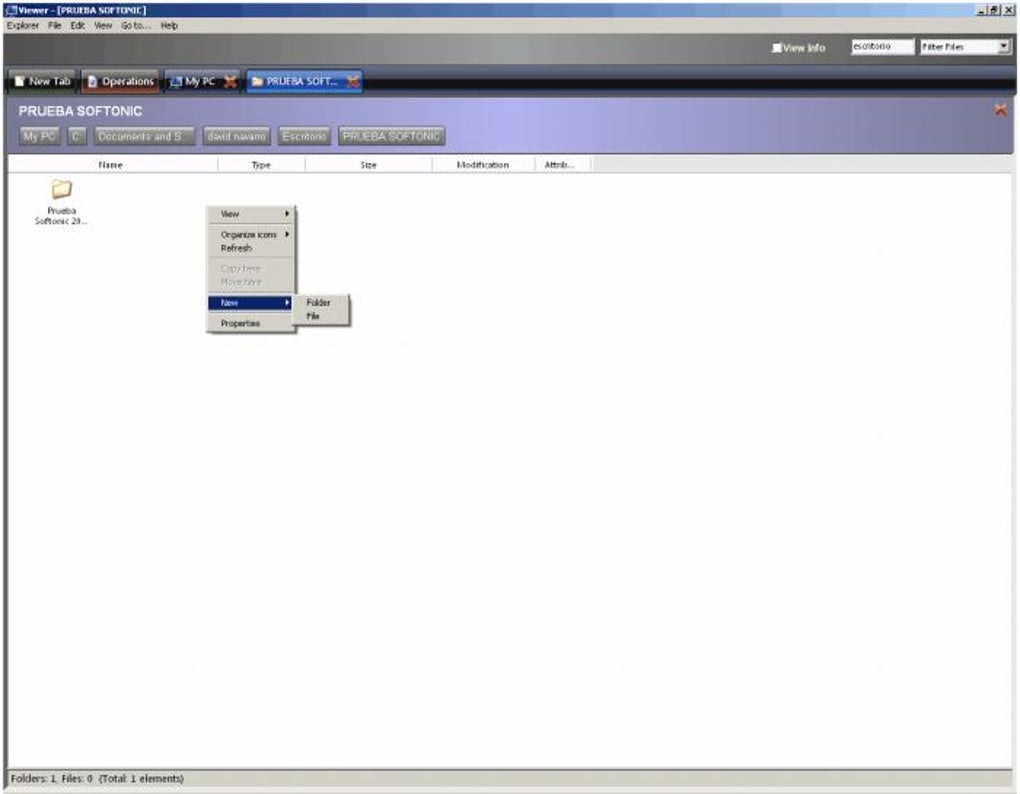The image size is (1020, 794).
Task: Enable the View Info checkbox
Action: click(775, 46)
